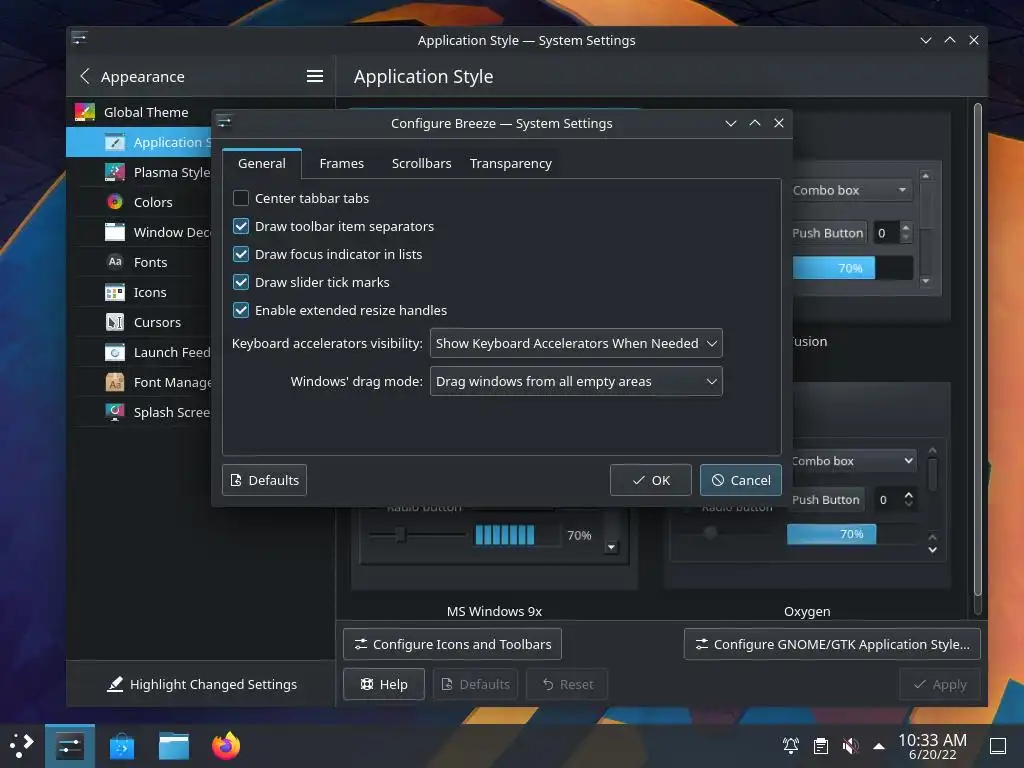Viewport: 1024px width, 768px height.
Task: Open the Fonts icon
Action: coord(115,262)
